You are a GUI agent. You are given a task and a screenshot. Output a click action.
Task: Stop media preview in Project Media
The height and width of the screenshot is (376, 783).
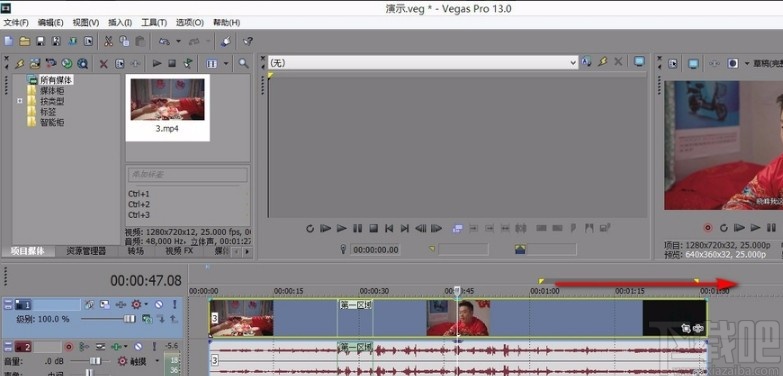pyautogui.click(x=172, y=63)
